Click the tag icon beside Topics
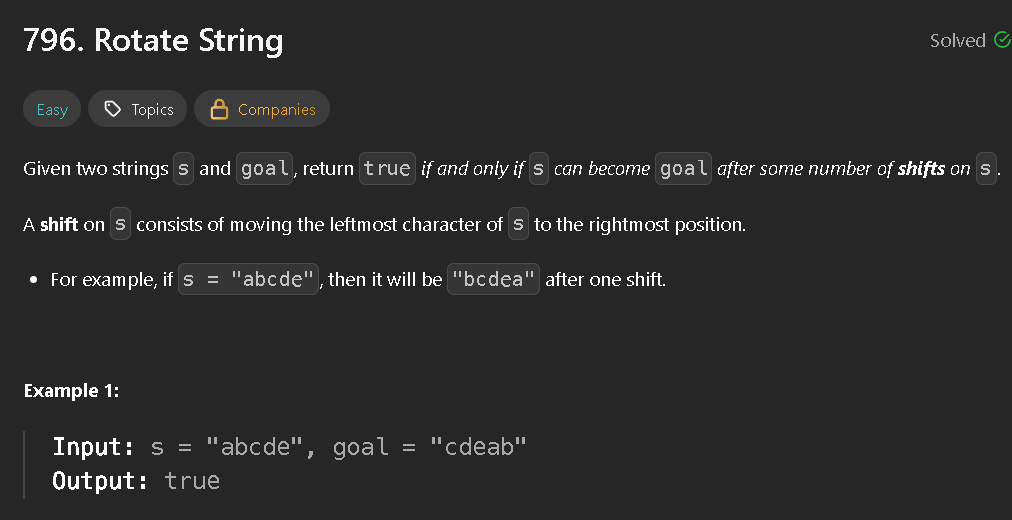Image resolution: width=1012 pixels, height=520 pixels. (x=113, y=109)
